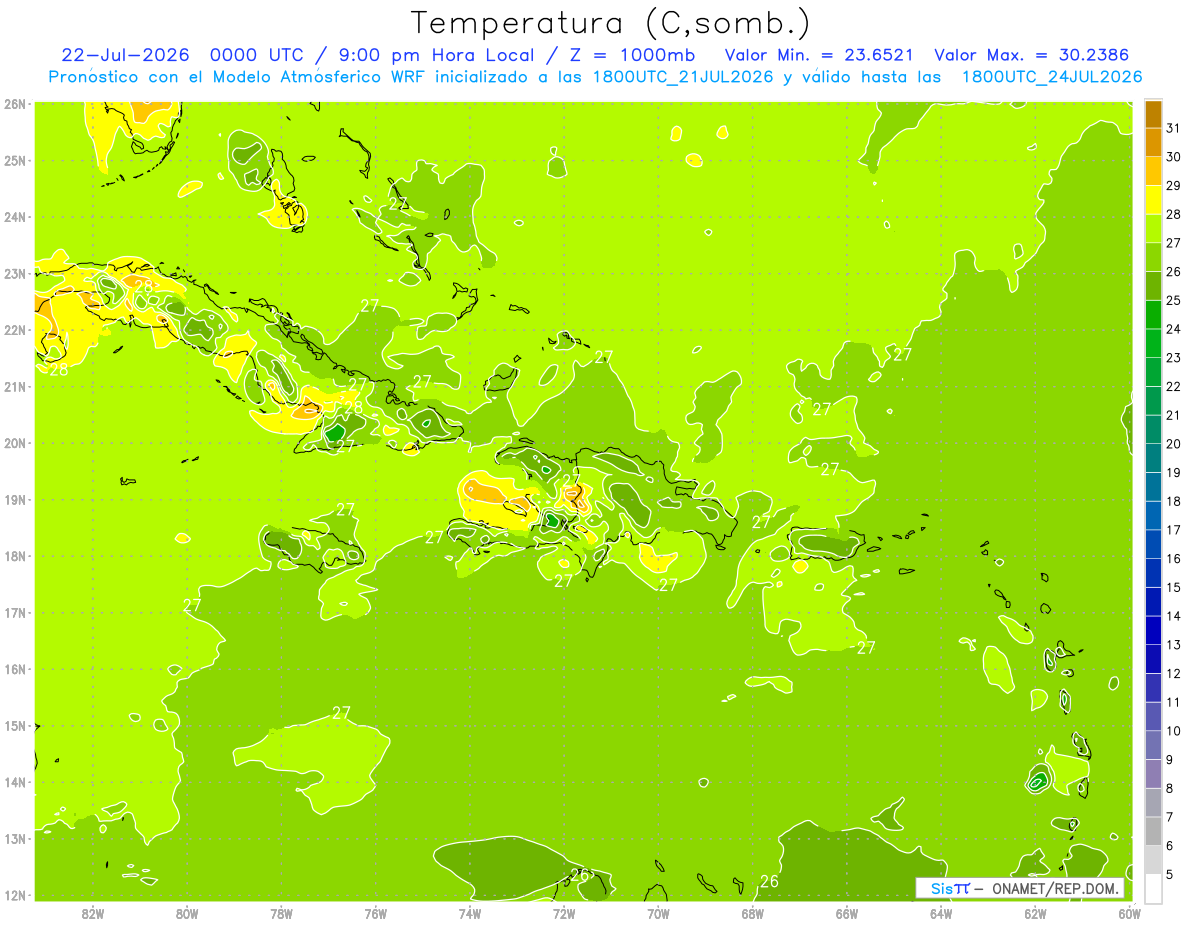This screenshot has height=927, width=1200.
Task: Click the colorbar label "31"
Action: point(1174,127)
